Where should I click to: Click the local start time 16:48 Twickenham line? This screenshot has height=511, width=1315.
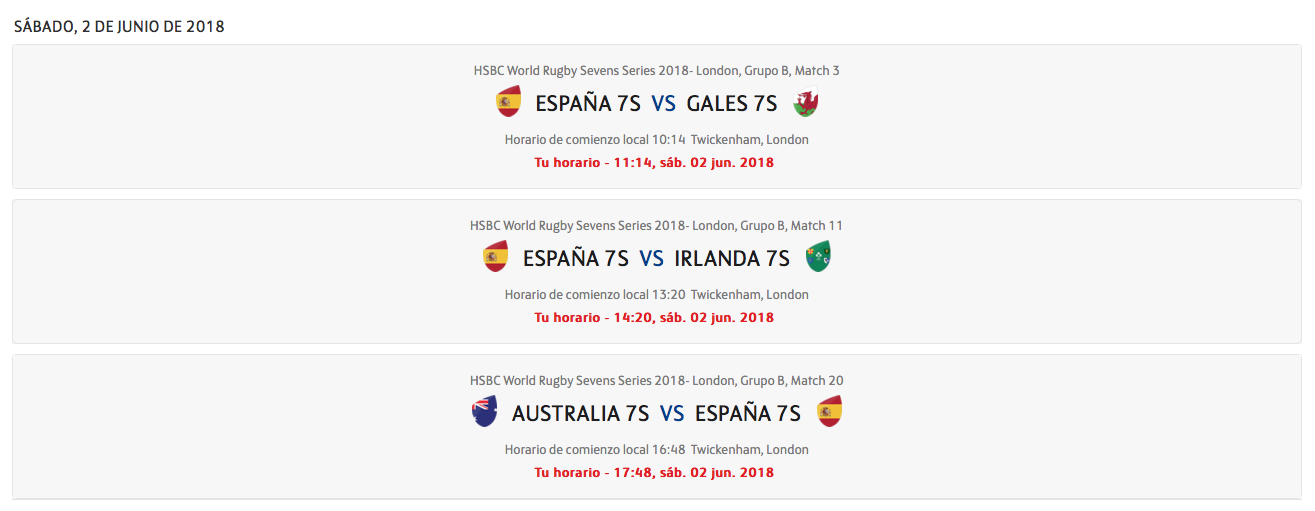657,449
